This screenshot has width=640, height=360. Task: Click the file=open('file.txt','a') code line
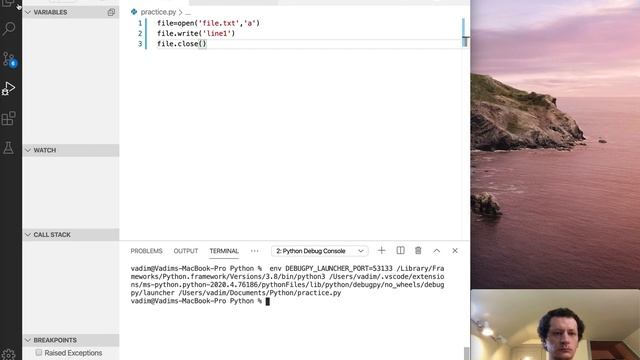coord(208,23)
